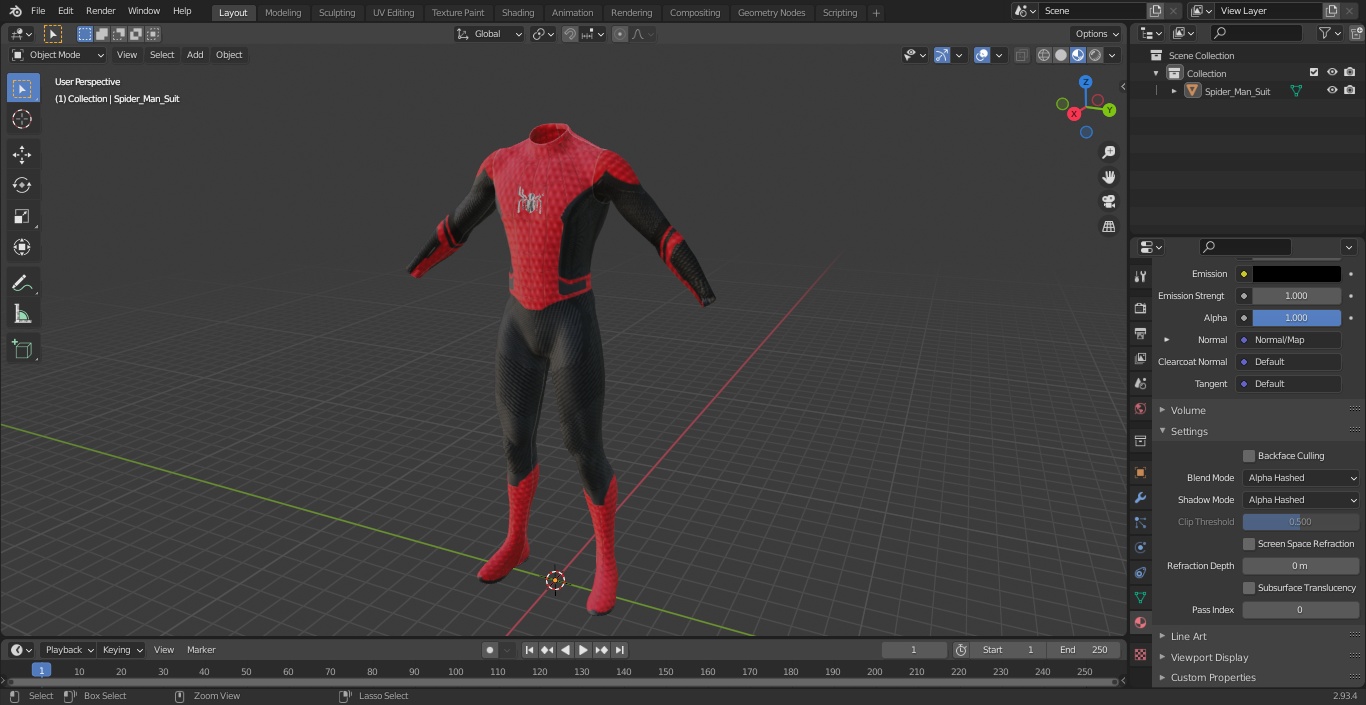Image resolution: width=1366 pixels, height=705 pixels.
Task: Click the Alpha value slider
Action: coord(1296,318)
